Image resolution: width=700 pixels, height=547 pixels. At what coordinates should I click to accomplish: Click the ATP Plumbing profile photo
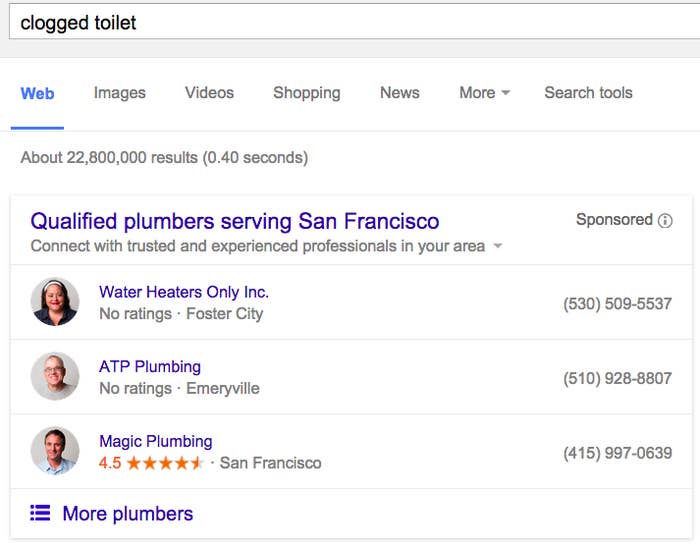[55, 376]
